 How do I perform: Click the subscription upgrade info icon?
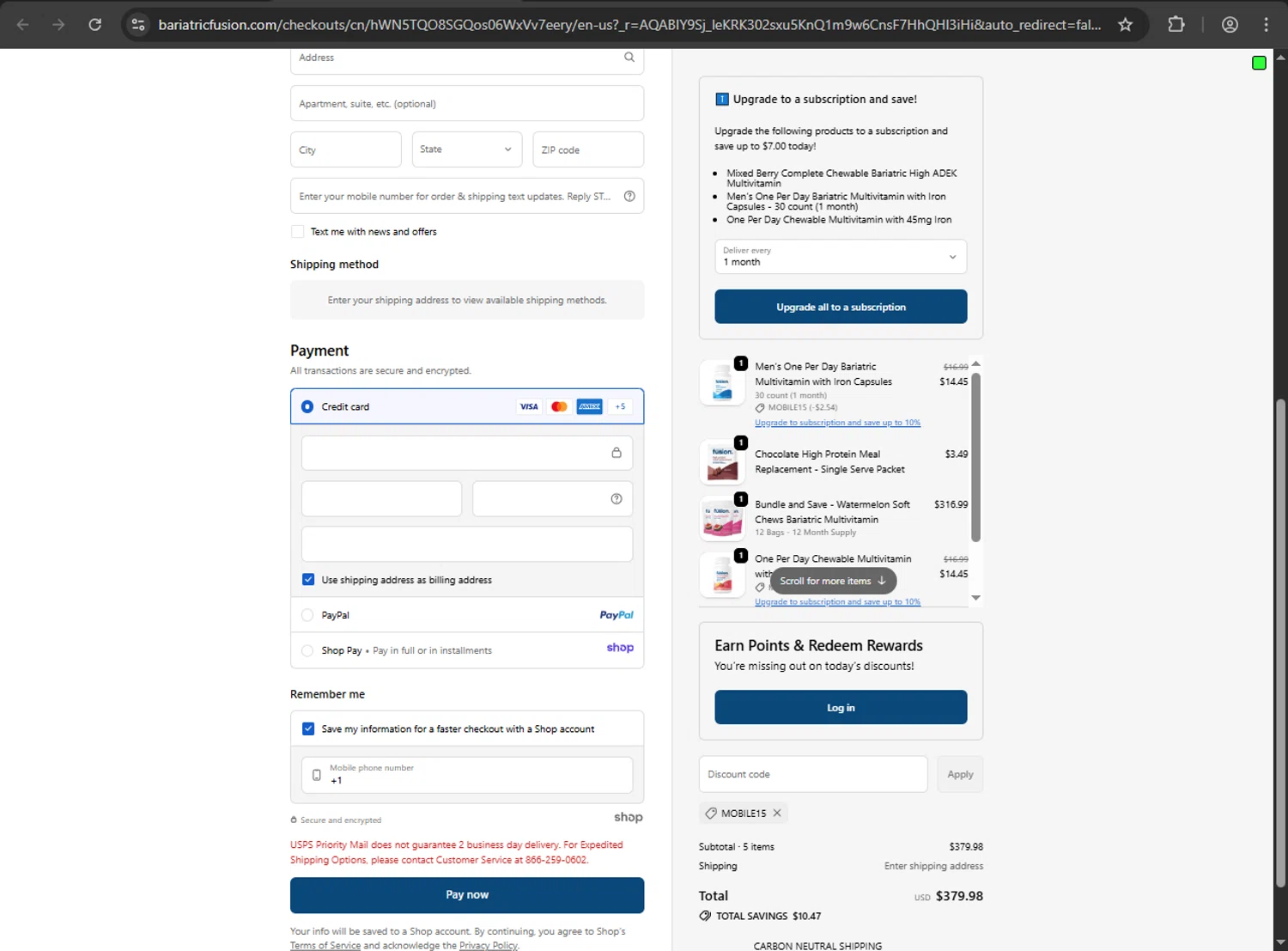[722, 100]
